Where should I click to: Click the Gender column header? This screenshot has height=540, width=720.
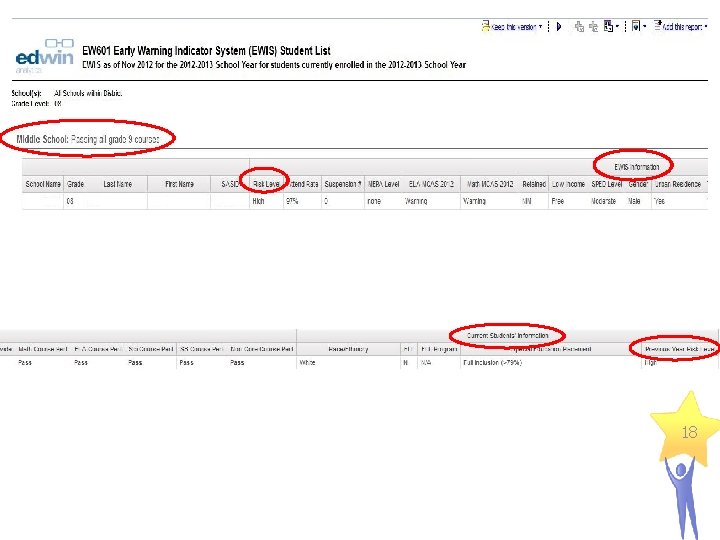[638, 184]
